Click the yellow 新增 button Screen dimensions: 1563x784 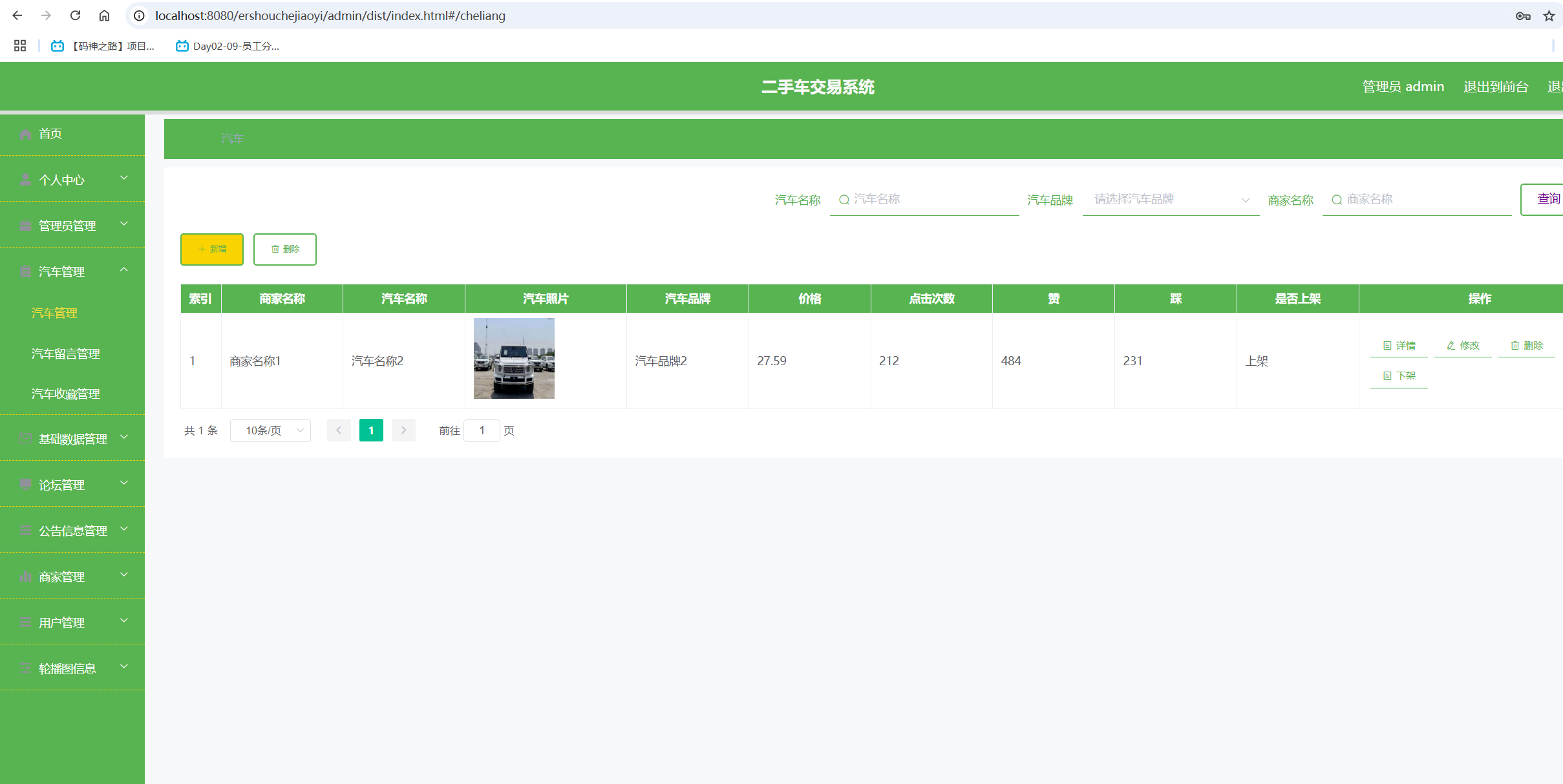pyautogui.click(x=212, y=249)
